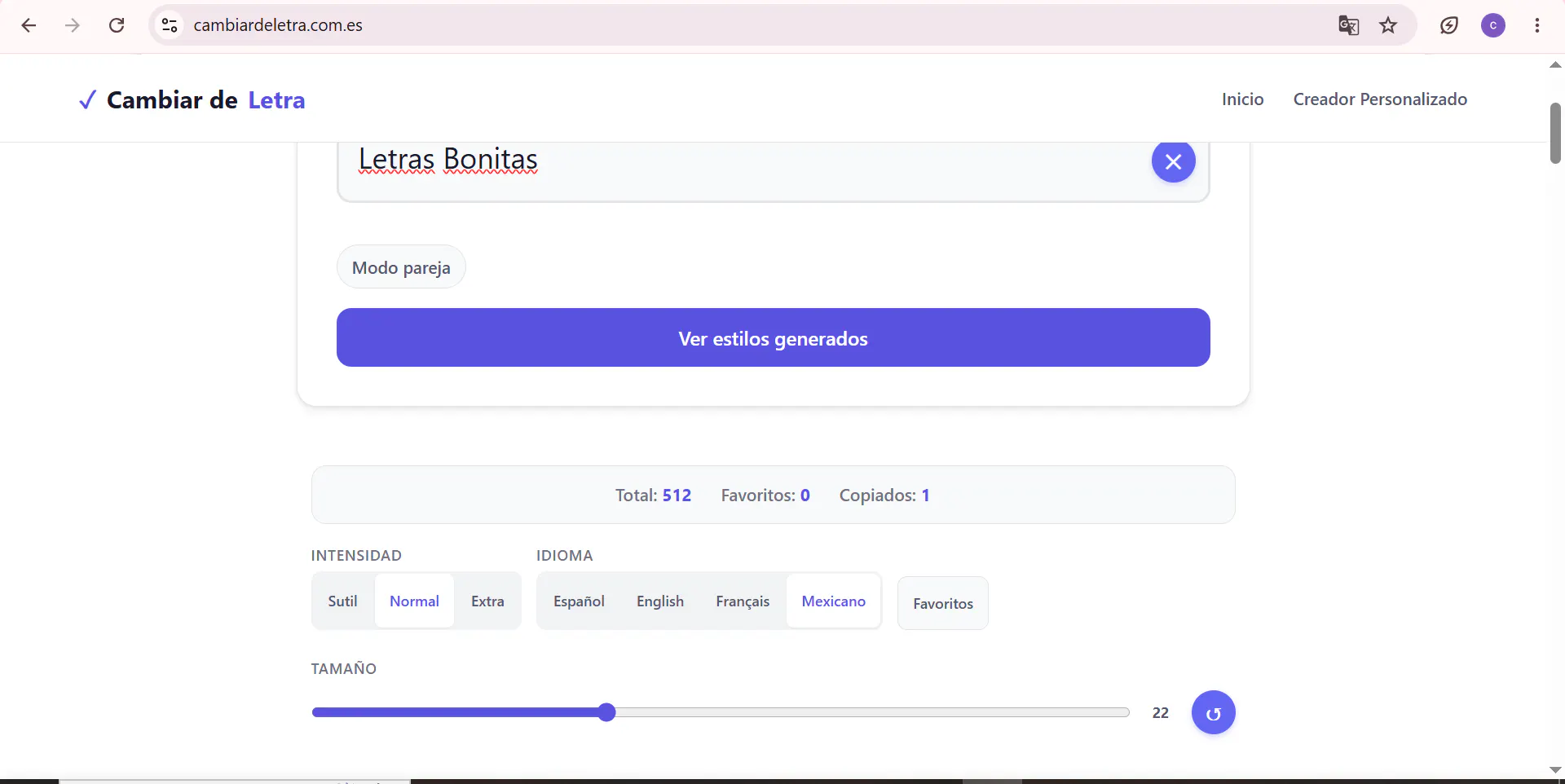Select Normal intensity
The height and width of the screenshot is (784, 1565).
pyautogui.click(x=414, y=601)
